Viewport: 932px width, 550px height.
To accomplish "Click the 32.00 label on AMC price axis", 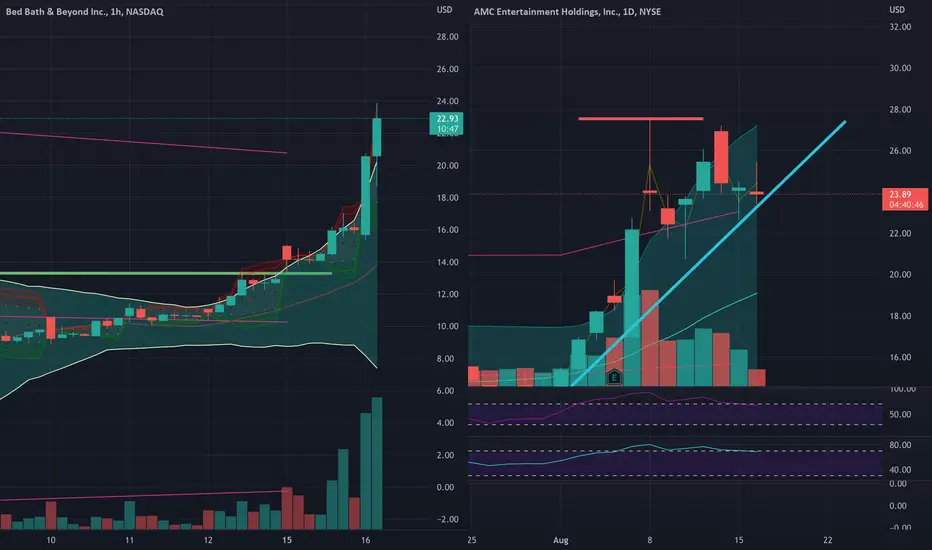I will pyautogui.click(x=900, y=27).
